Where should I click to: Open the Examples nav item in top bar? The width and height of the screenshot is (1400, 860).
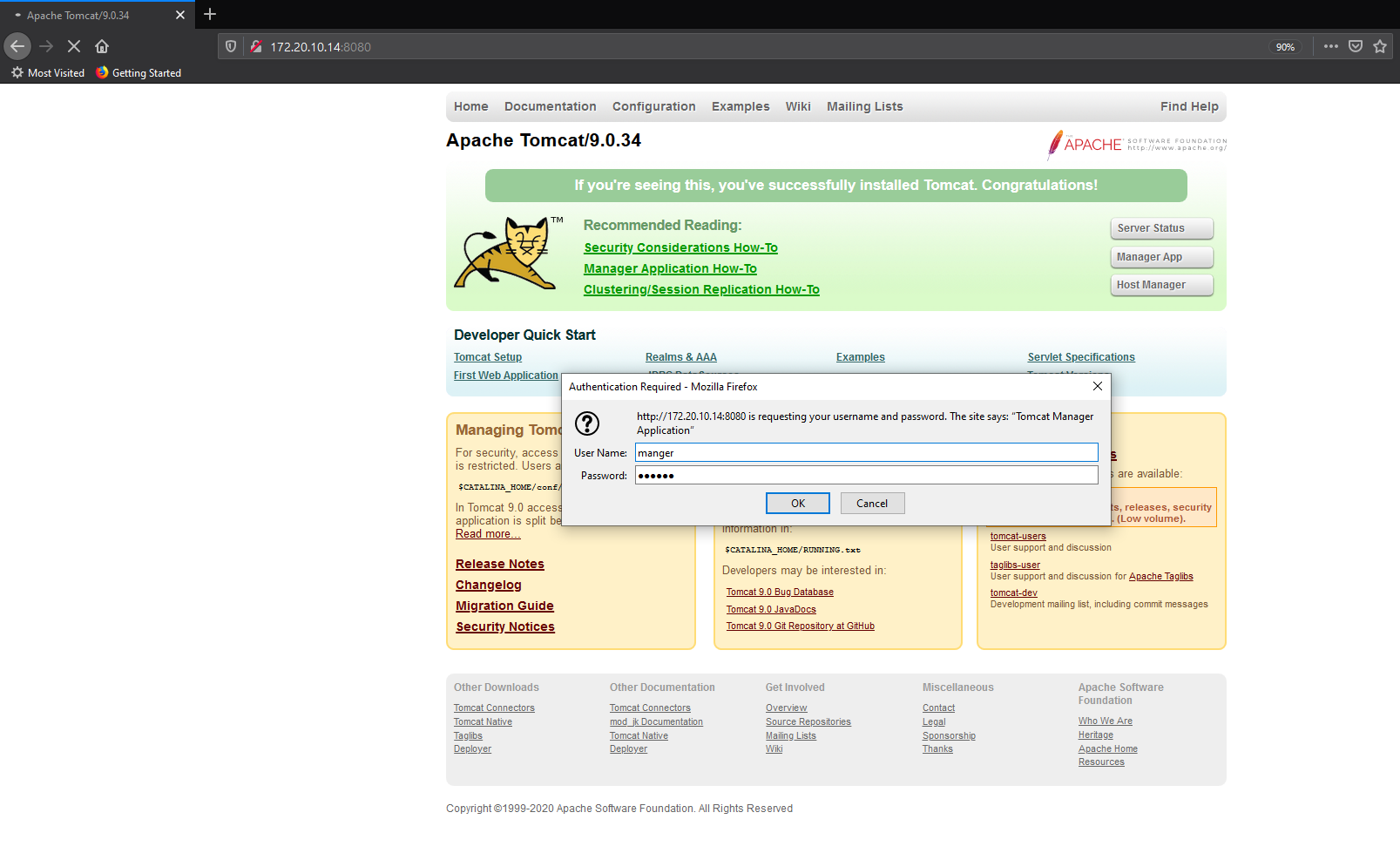pyautogui.click(x=741, y=106)
